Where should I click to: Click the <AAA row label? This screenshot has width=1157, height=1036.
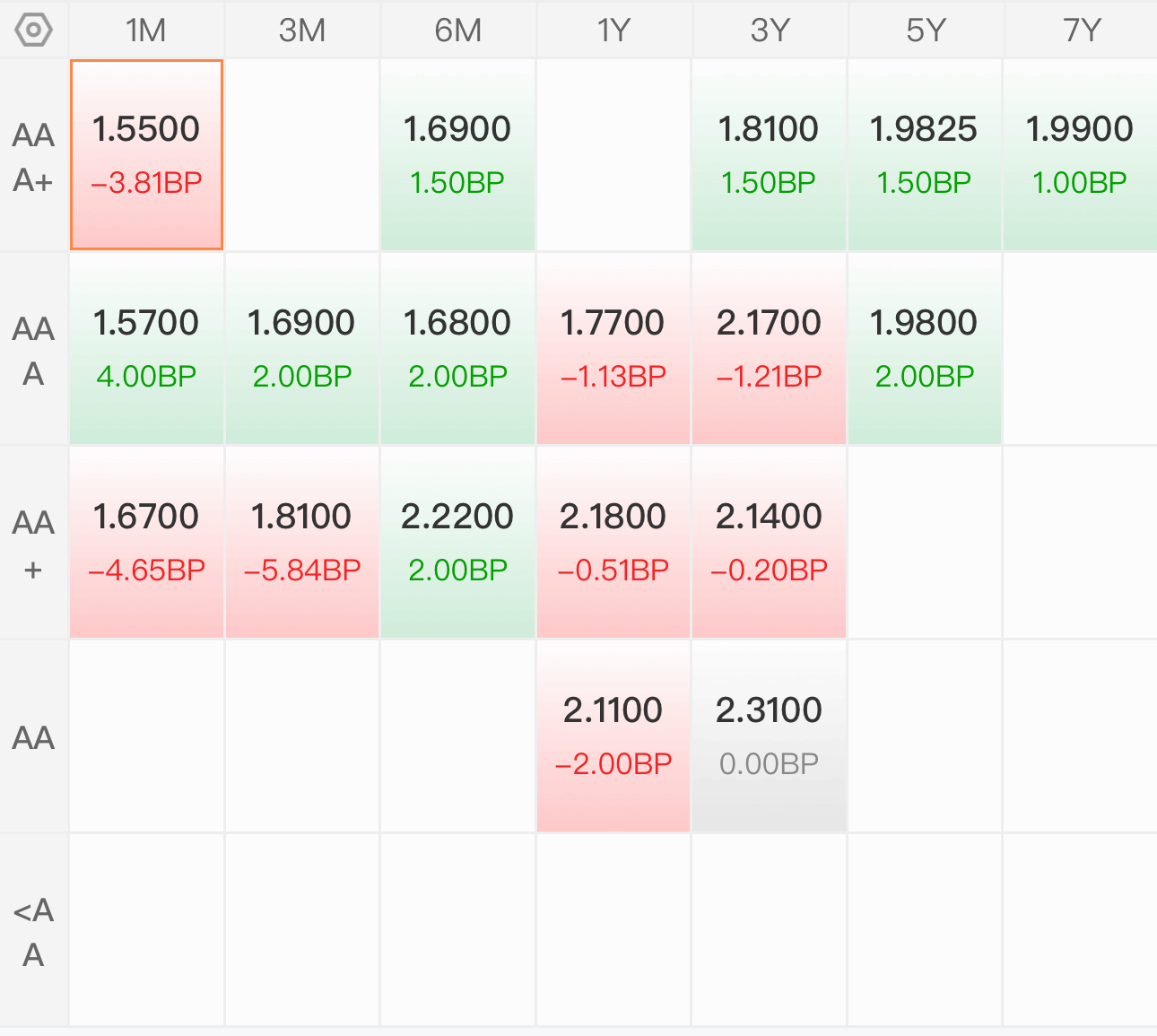[33, 932]
